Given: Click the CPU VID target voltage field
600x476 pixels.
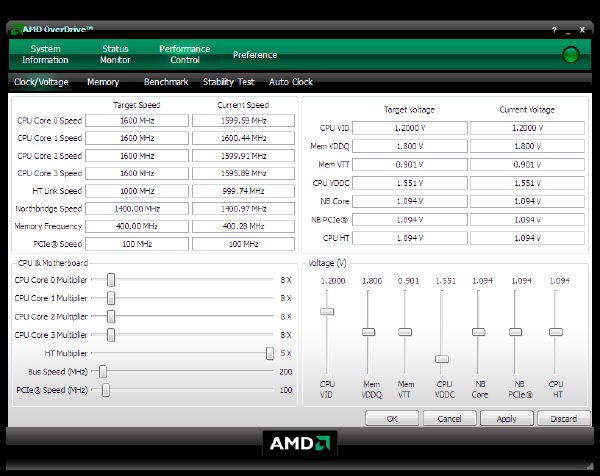Looking at the screenshot, I should point(410,128).
